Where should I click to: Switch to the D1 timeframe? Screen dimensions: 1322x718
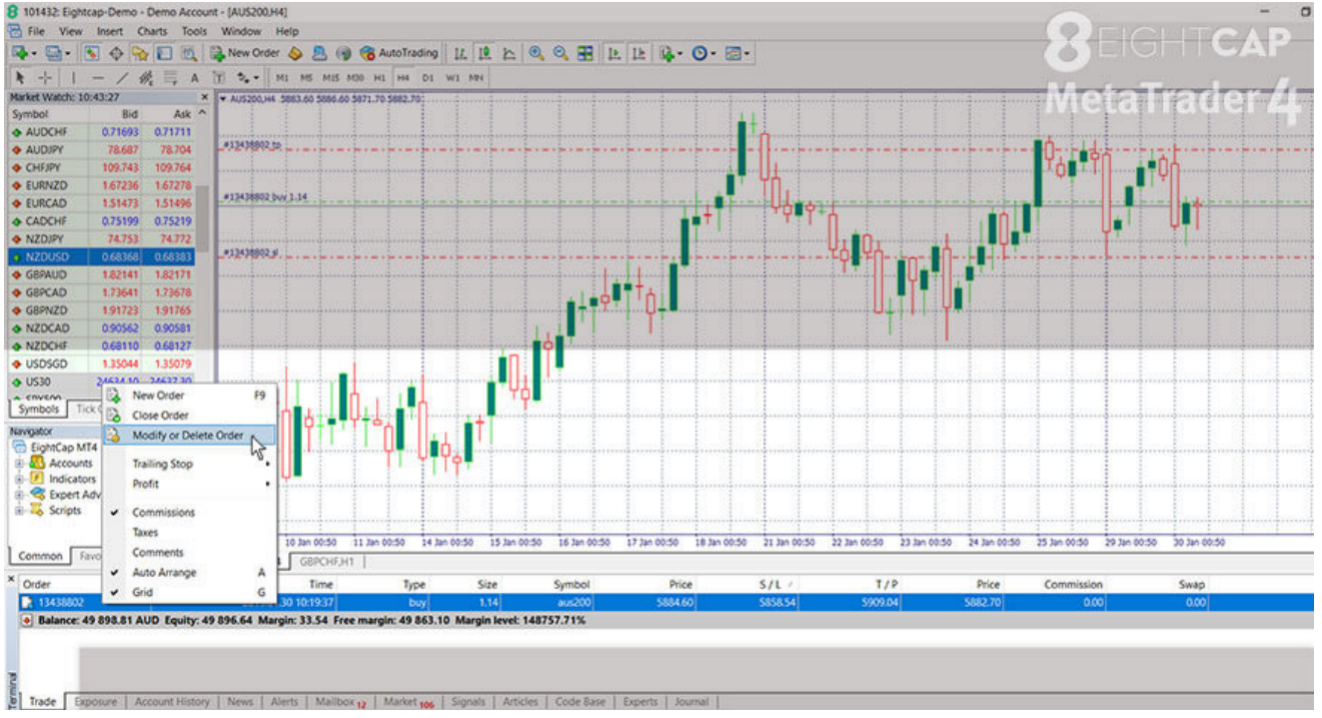coord(428,77)
